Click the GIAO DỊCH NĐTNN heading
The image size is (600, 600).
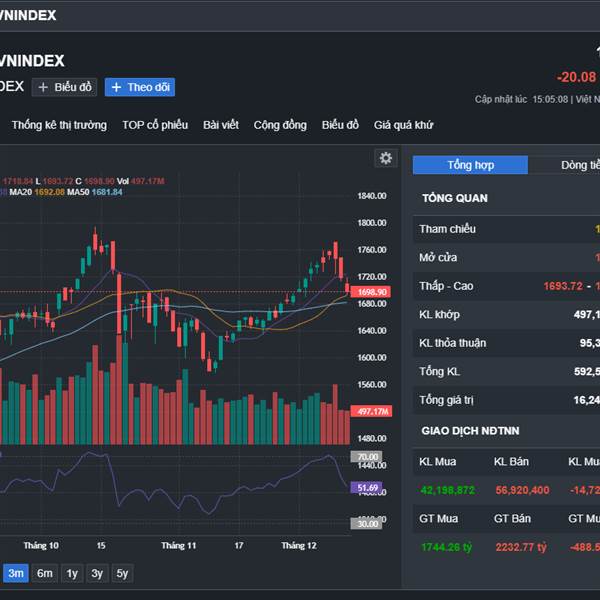pos(470,431)
